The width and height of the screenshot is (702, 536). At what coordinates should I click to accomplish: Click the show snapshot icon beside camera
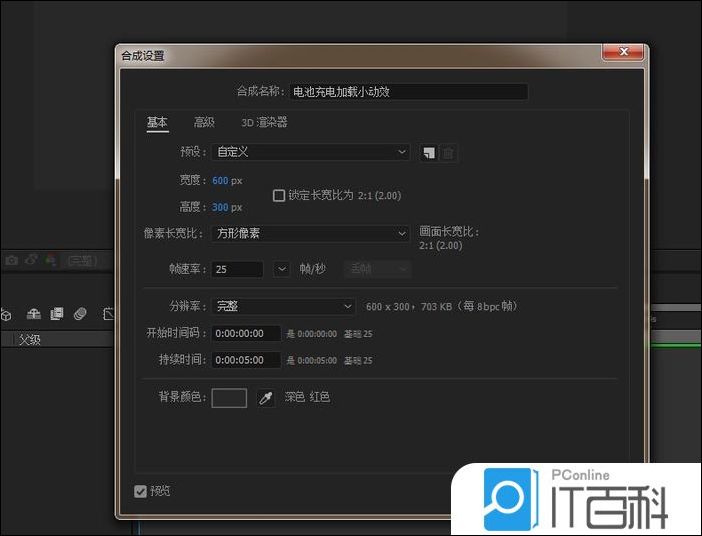(31, 259)
